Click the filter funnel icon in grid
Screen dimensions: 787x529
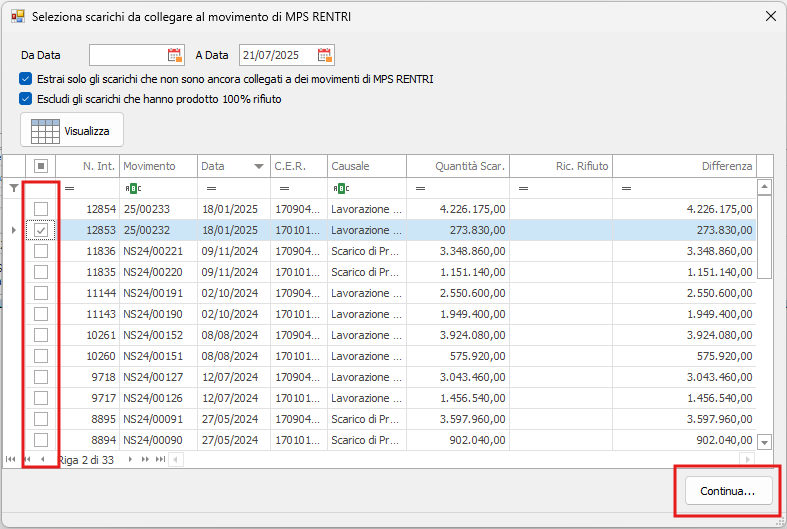point(13,187)
